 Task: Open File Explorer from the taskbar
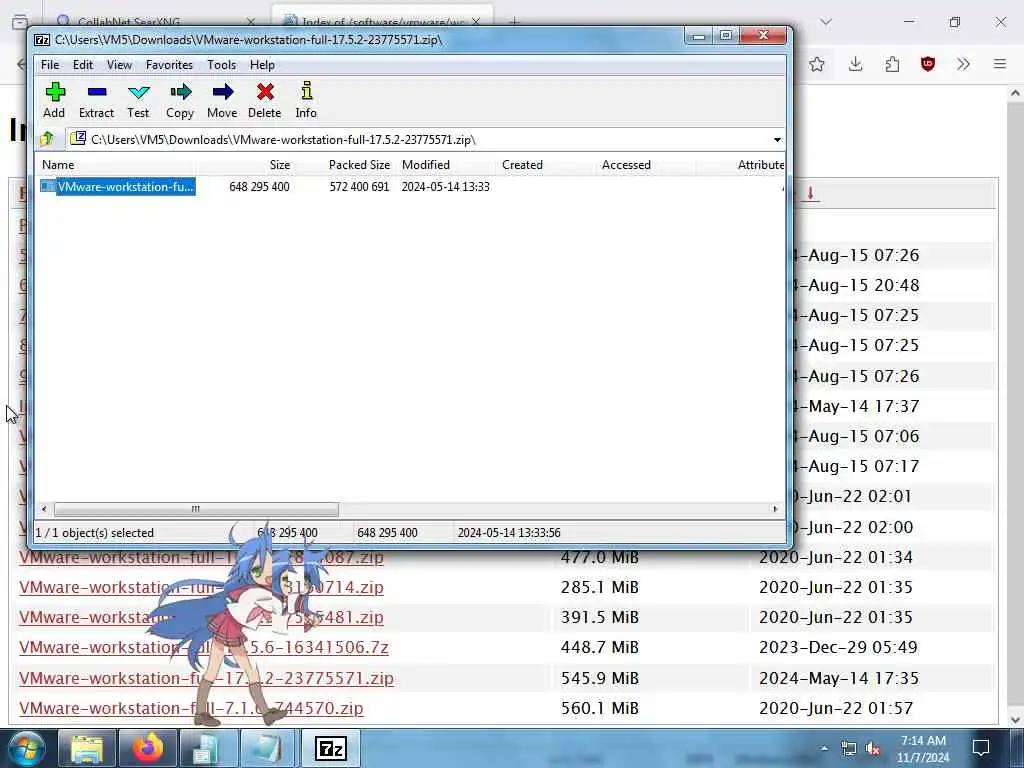point(87,749)
